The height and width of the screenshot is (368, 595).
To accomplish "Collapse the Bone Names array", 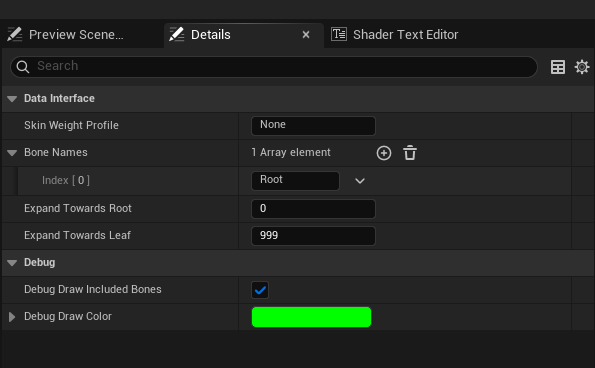I will tap(12, 153).
